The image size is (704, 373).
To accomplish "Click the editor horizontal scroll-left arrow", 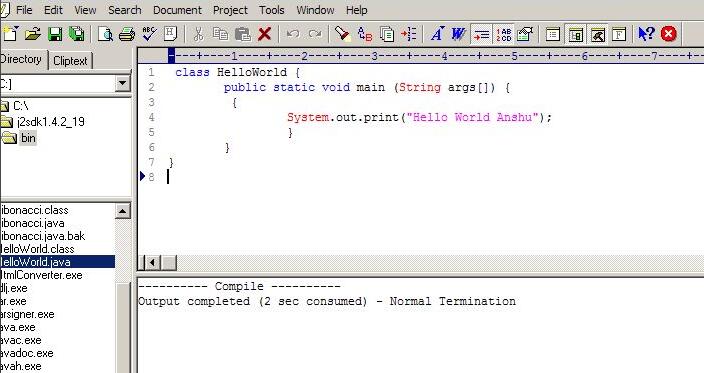I will [153, 263].
